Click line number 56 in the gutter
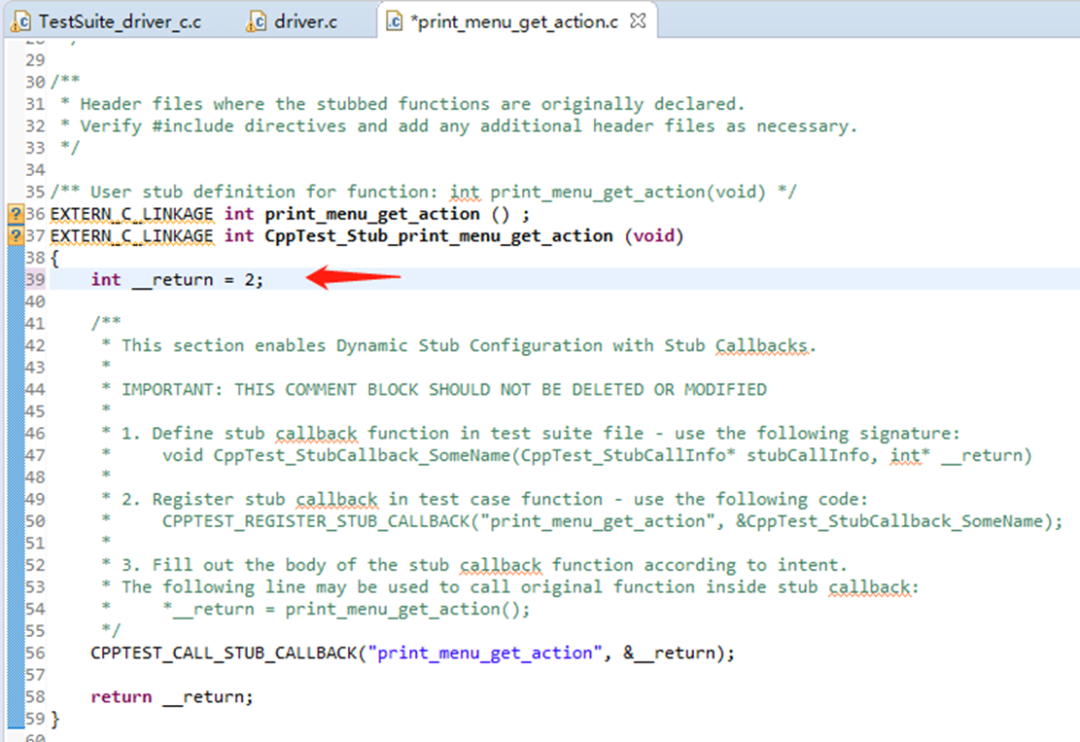Viewport: 1080px width, 742px height. 36,653
